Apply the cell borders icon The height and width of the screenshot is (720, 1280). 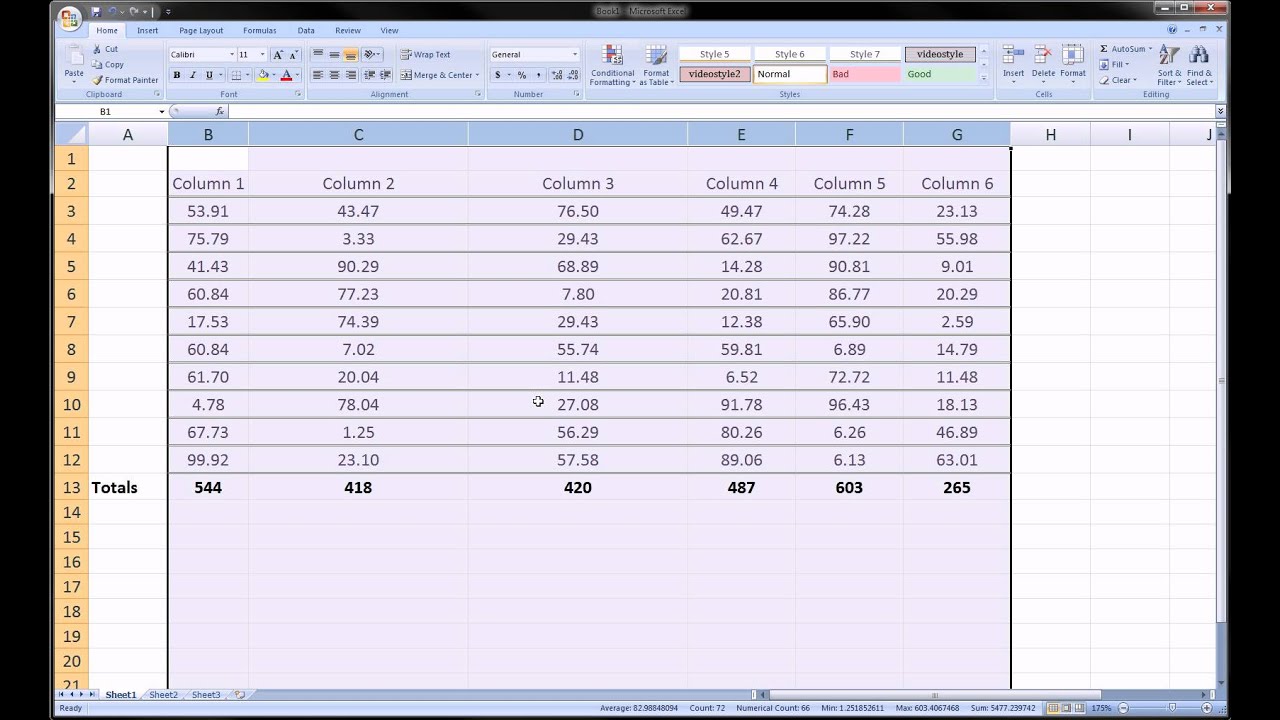tap(236, 75)
